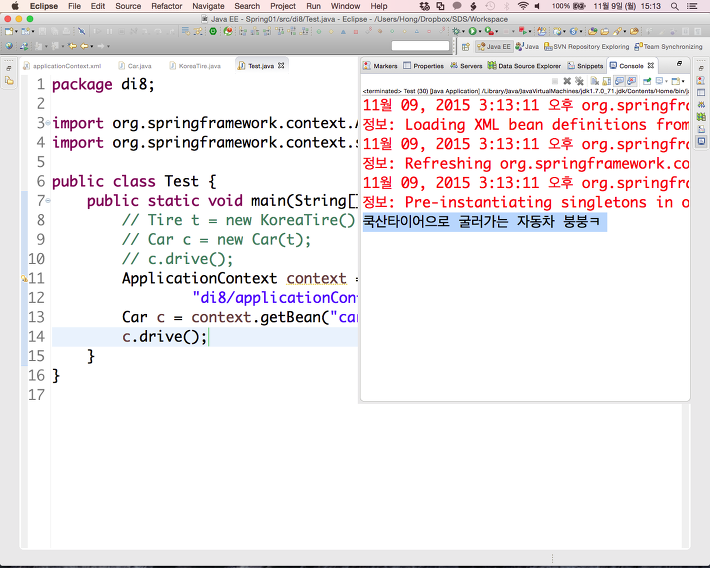Image resolution: width=710 pixels, height=568 pixels.
Task: Switch to Car.java editor tab
Action: [135, 66]
